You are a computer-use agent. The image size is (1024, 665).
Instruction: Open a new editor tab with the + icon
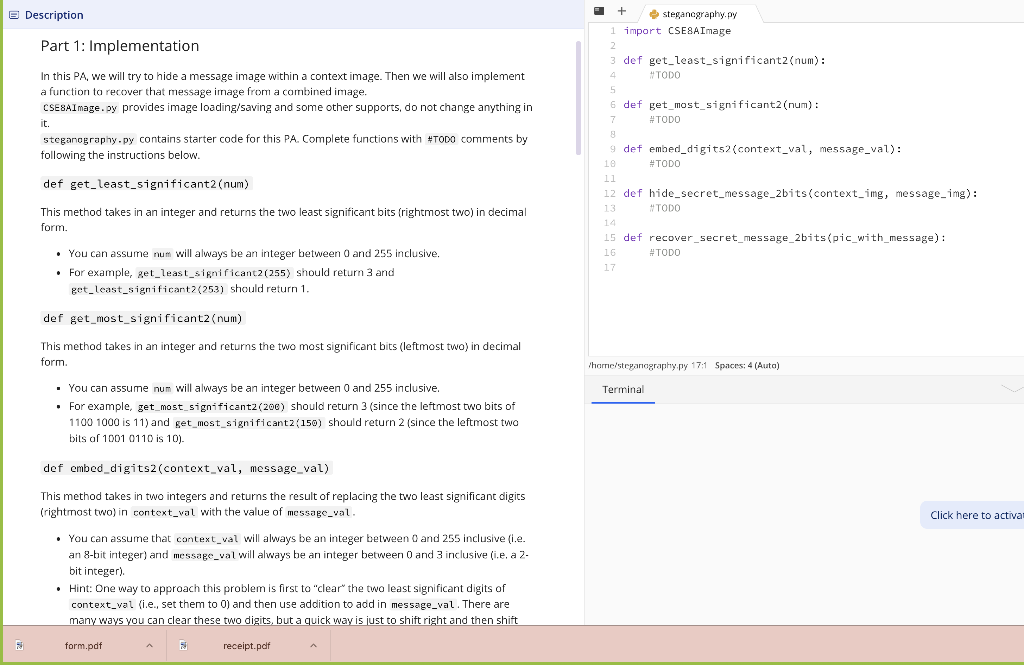[x=621, y=11]
